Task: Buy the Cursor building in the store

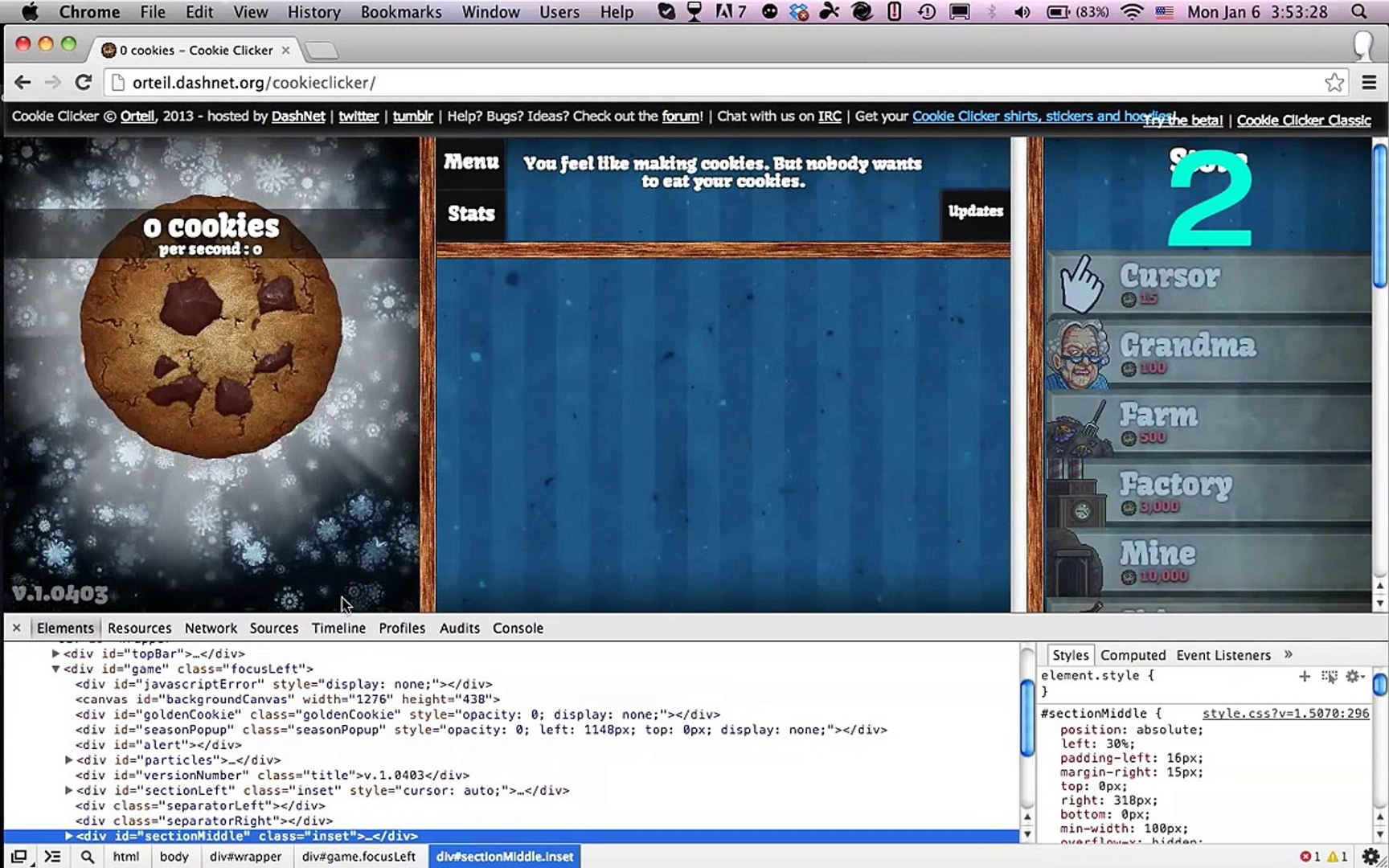Action: tap(1209, 284)
